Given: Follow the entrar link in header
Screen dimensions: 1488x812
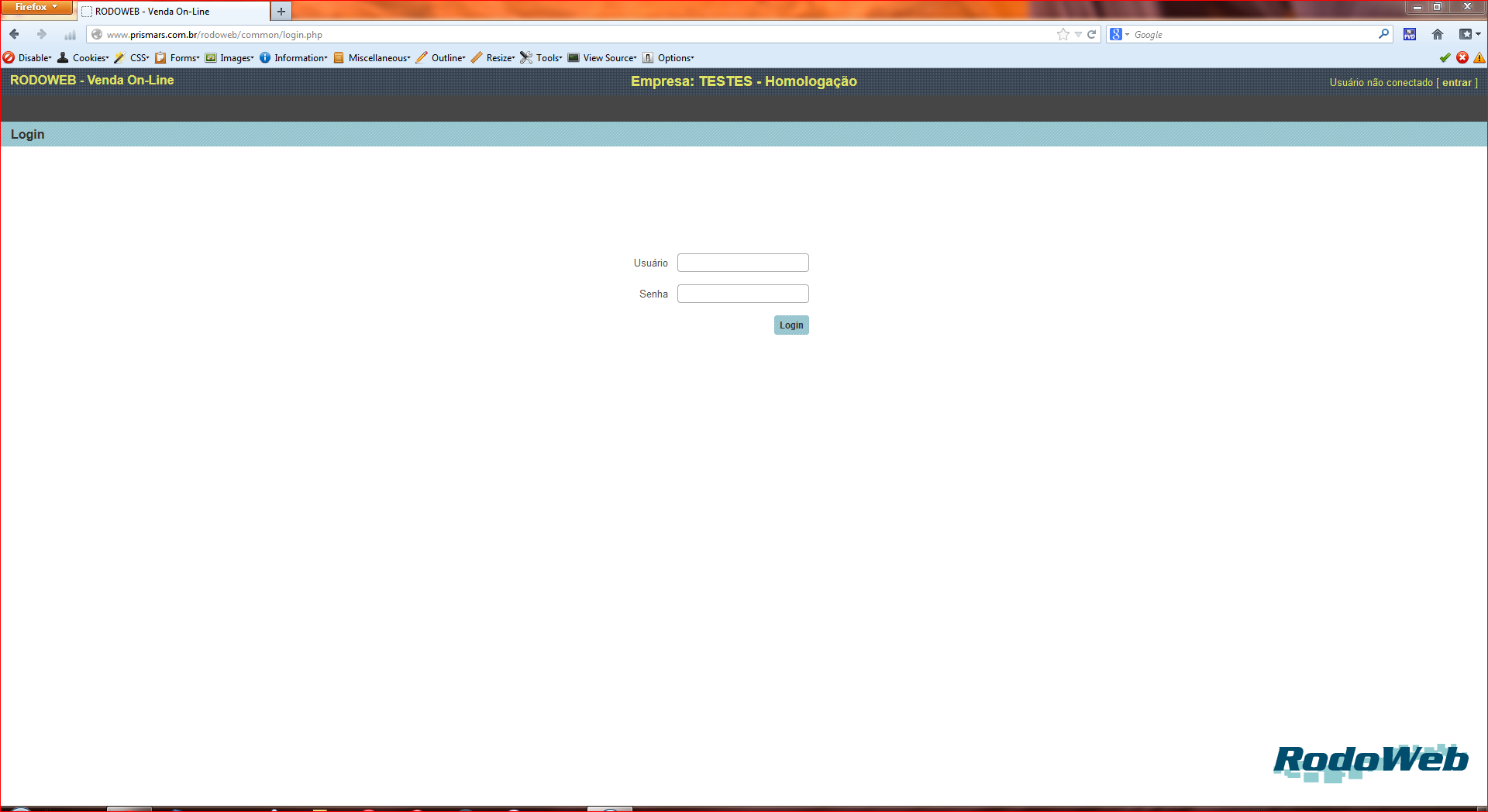Looking at the screenshot, I should pos(1456,82).
